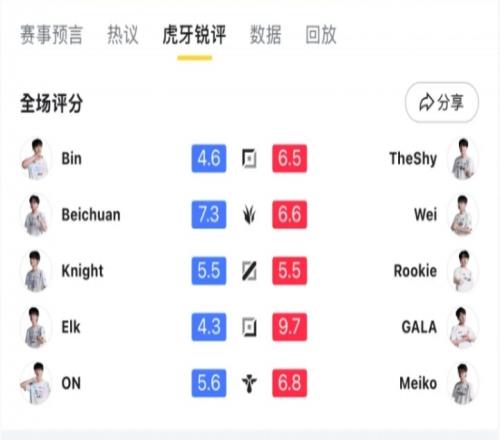Open GALA's avatar photo
Viewport: 500px width, 440px height.
463,327
